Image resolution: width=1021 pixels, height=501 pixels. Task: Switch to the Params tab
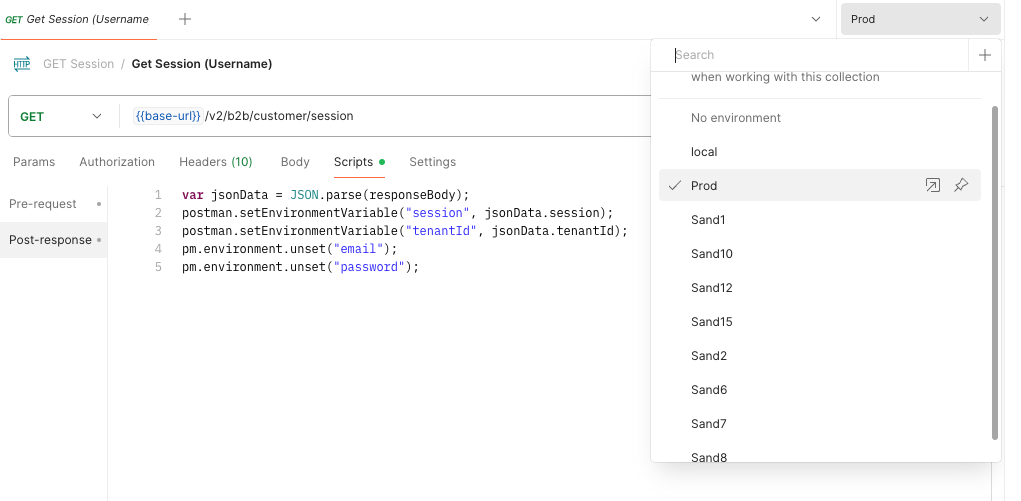[x=34, y=162]
